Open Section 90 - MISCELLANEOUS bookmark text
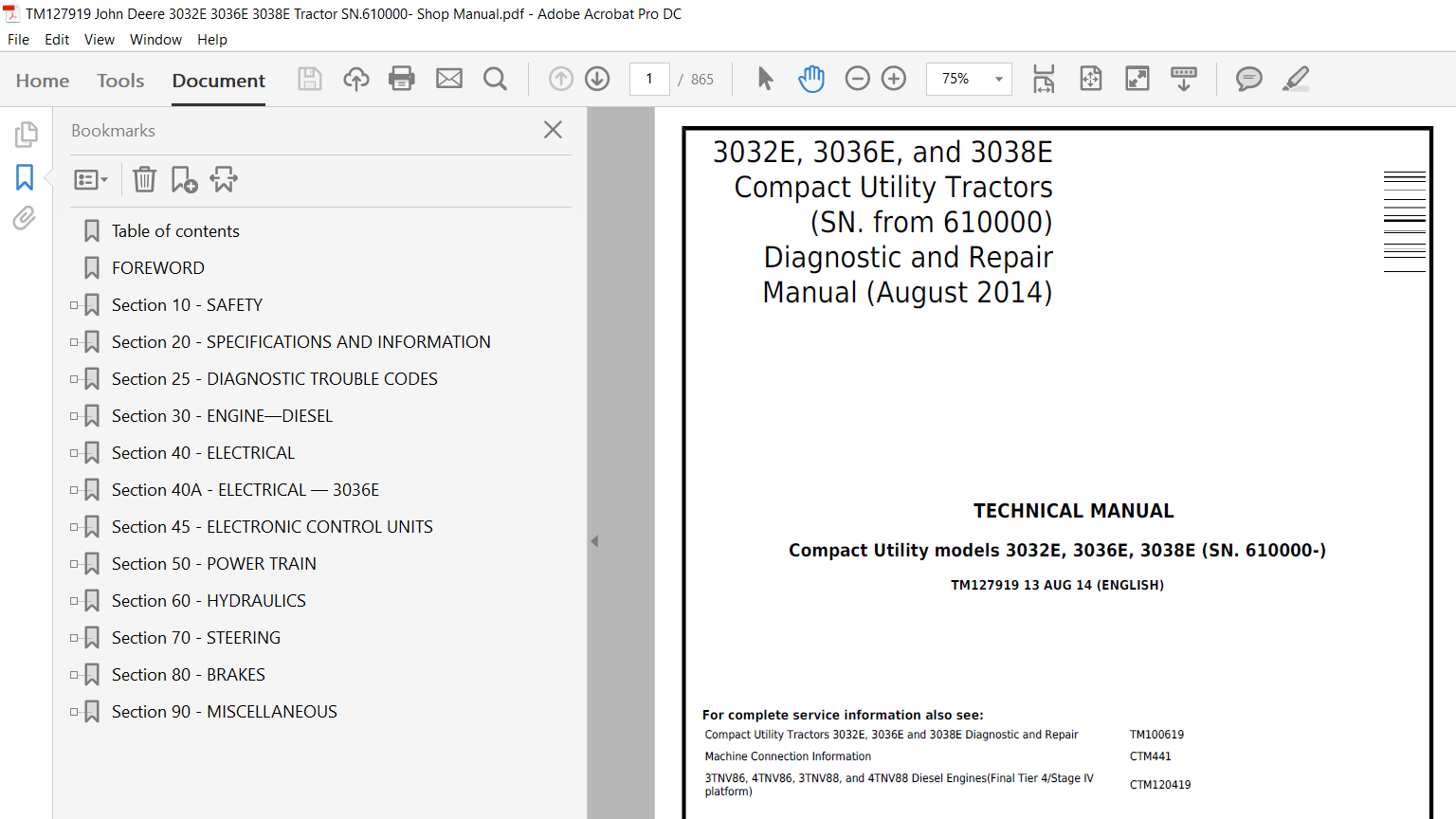This screenshot has height=819, width=1456. pos(225,712)
